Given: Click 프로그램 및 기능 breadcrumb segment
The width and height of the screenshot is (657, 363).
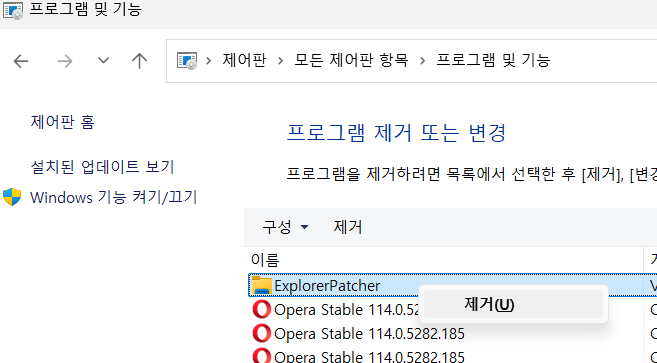Looking at the screenshot, I should [493, 60].
